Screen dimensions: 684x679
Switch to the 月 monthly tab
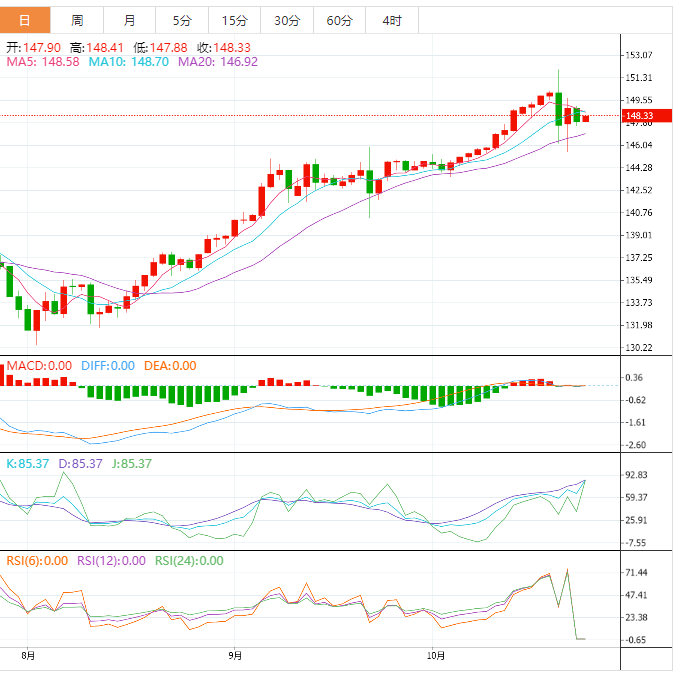[130, 20]
